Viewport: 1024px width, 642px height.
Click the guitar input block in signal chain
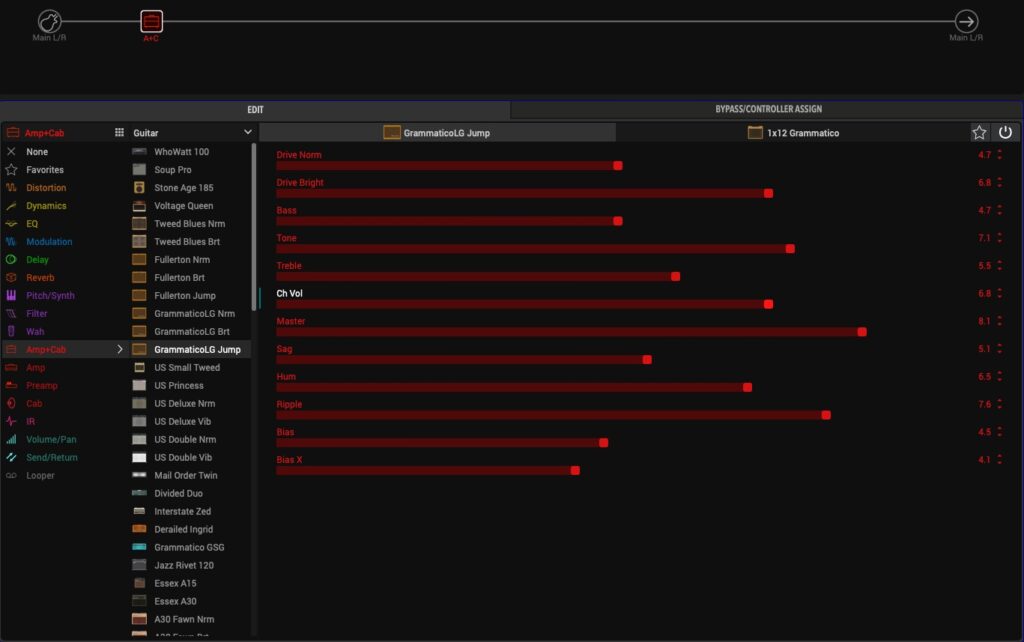click(50, 21)
